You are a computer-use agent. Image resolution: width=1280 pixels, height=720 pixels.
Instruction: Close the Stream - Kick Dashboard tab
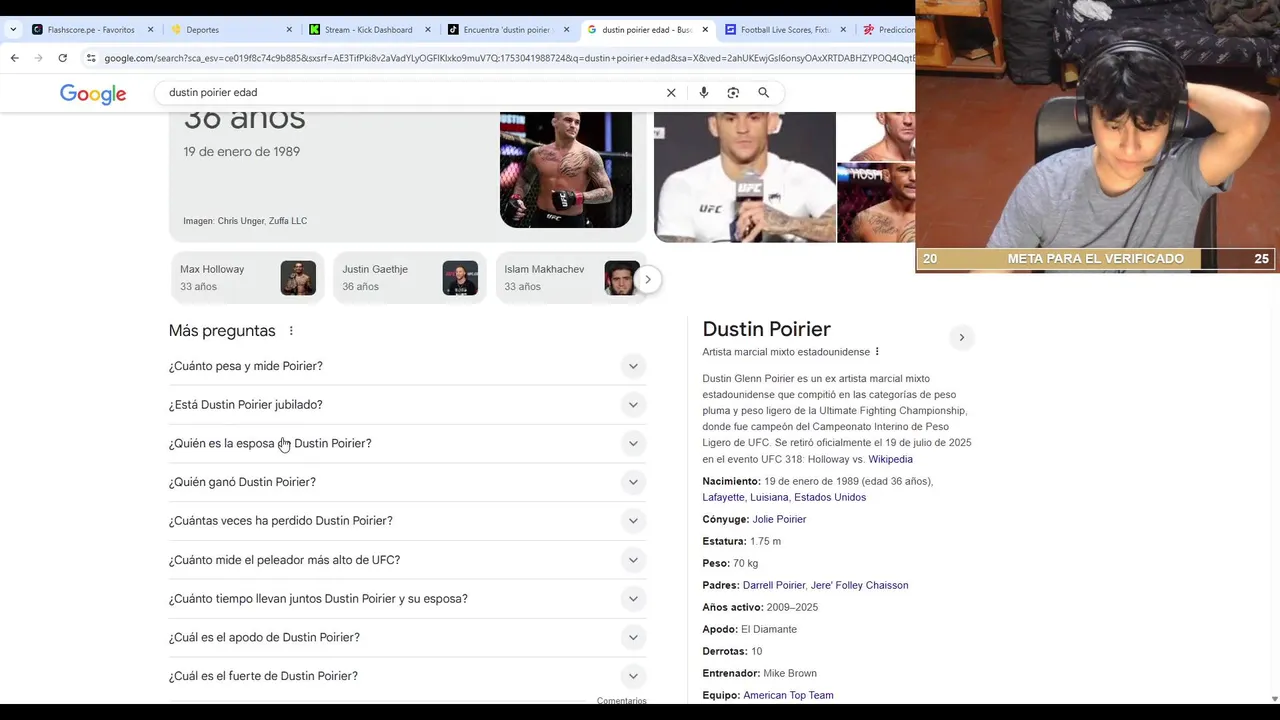click(x=428, y=30)
